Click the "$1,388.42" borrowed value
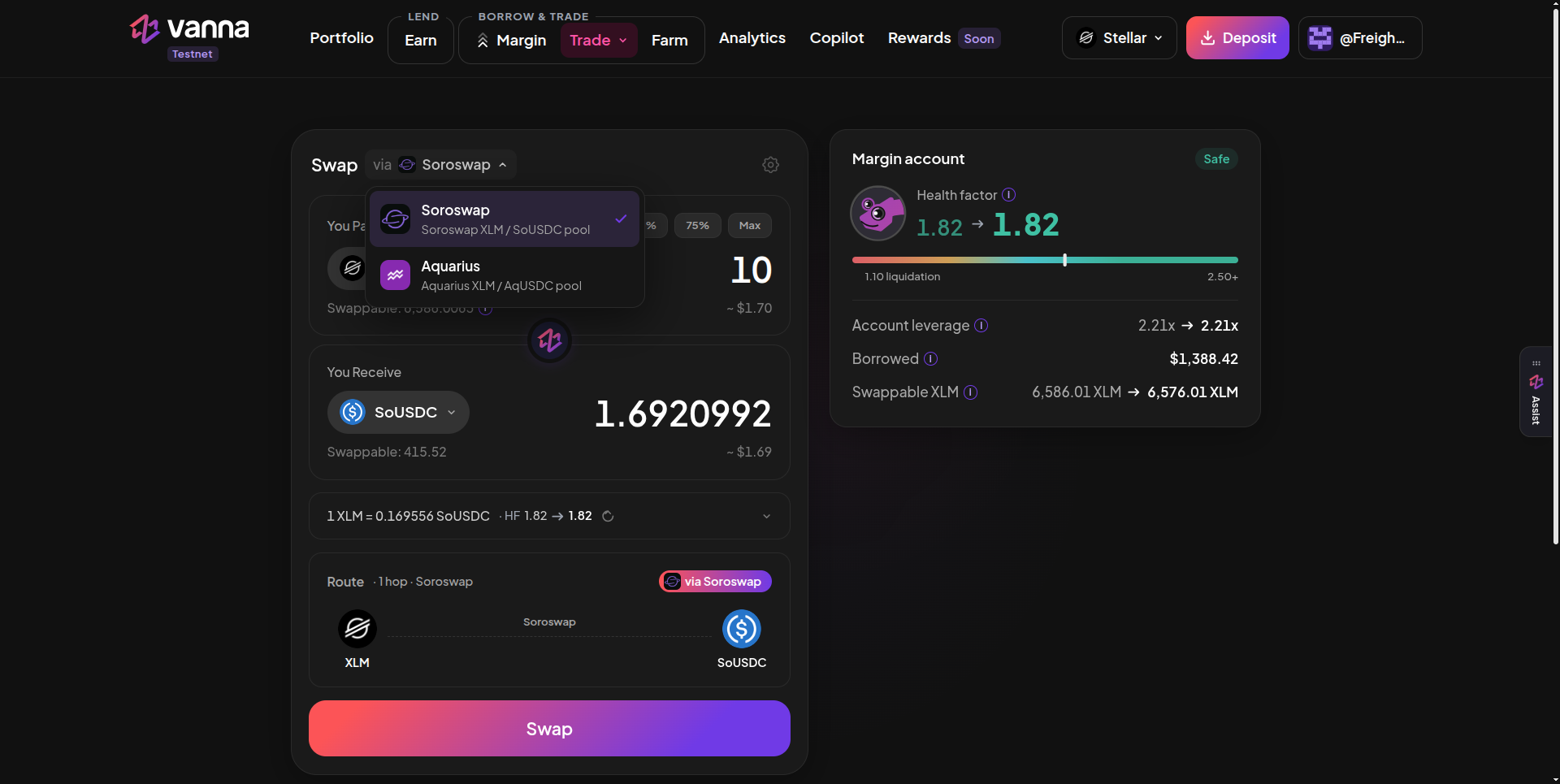 pyautogui.click(x=1203, y=359)
